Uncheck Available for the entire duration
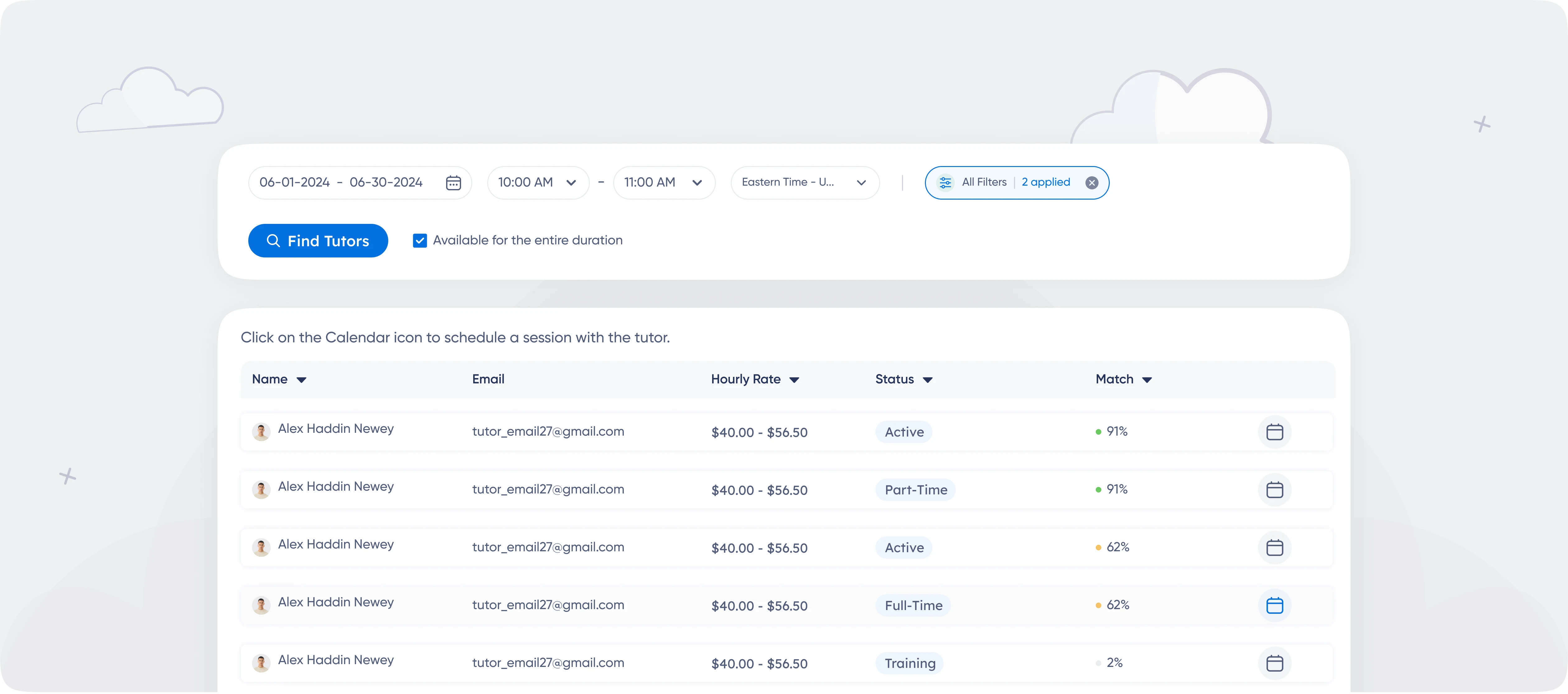 point(420,241)
